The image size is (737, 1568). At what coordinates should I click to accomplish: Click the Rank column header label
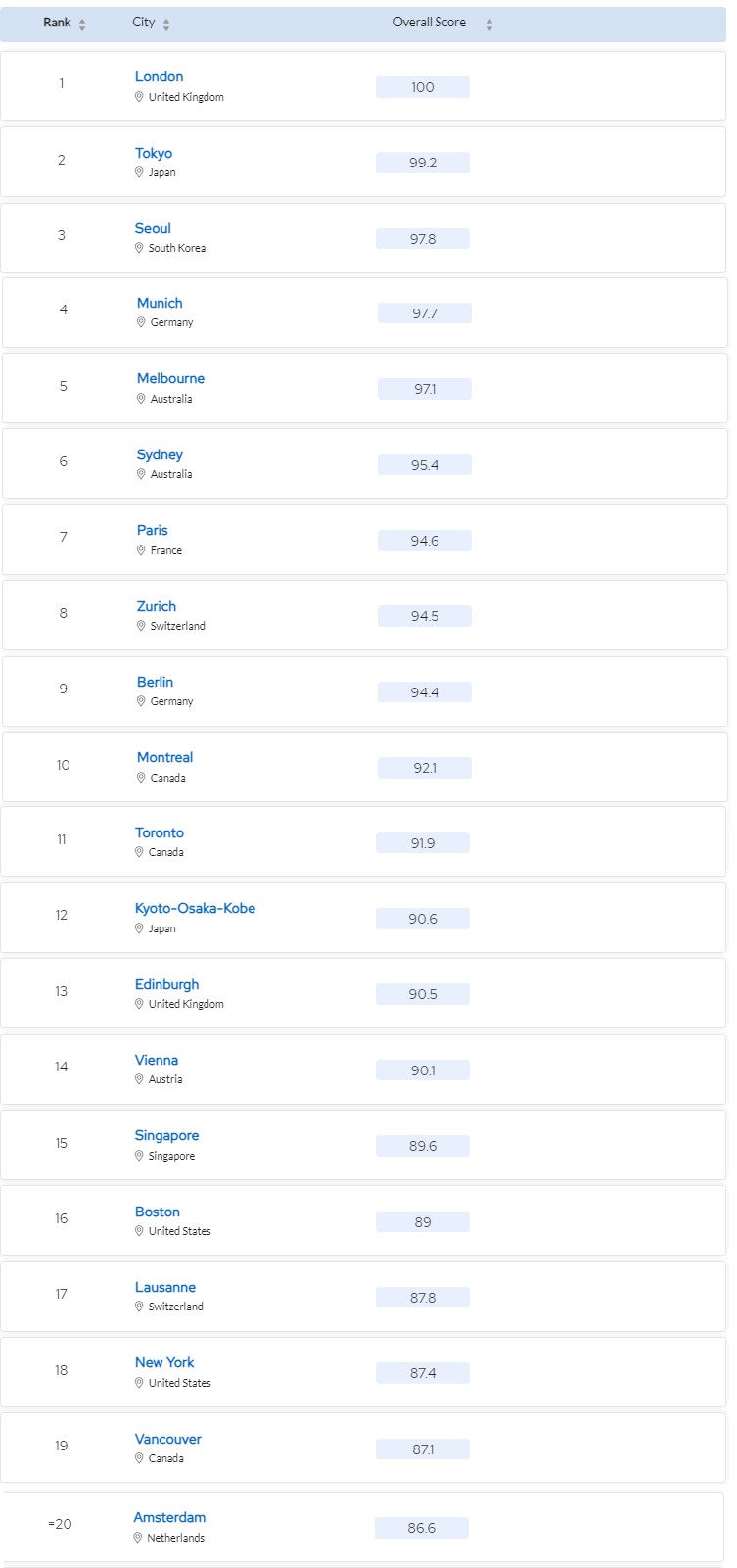coord(57,23)
